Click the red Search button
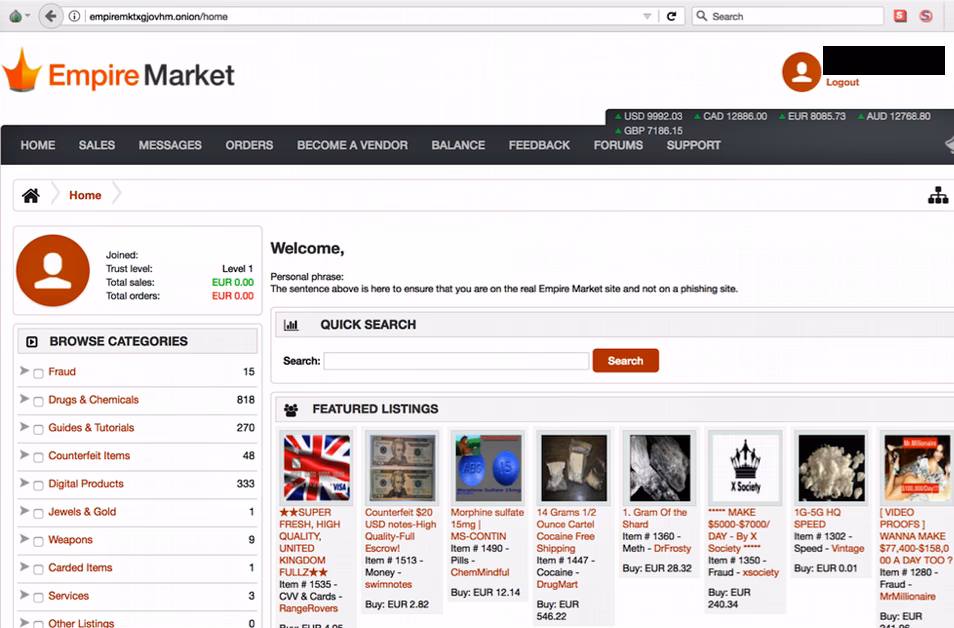The image size is (954, 628). (x=625, y=360)
